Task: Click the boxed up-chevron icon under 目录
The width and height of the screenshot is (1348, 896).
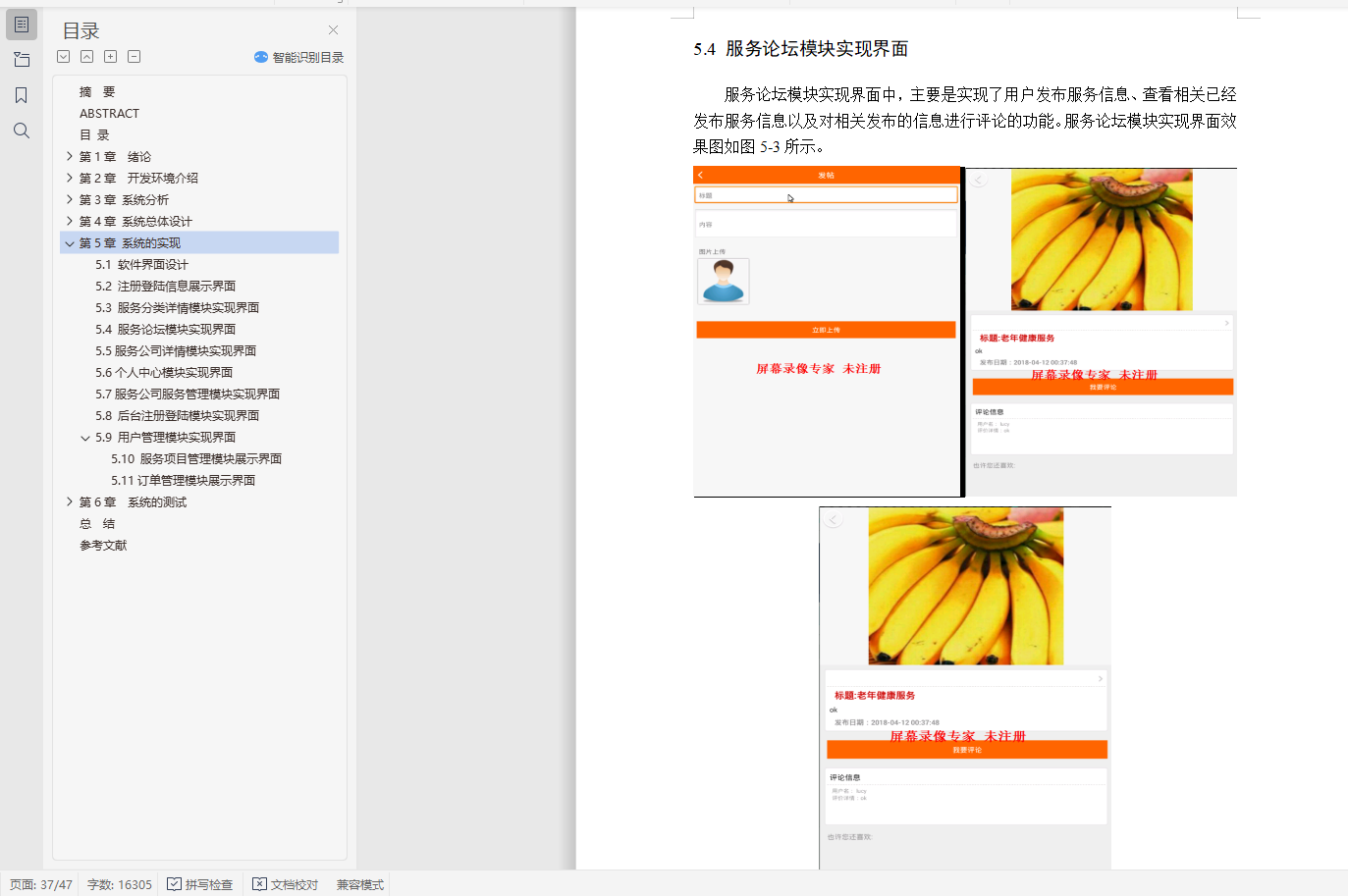Action: 86,57
